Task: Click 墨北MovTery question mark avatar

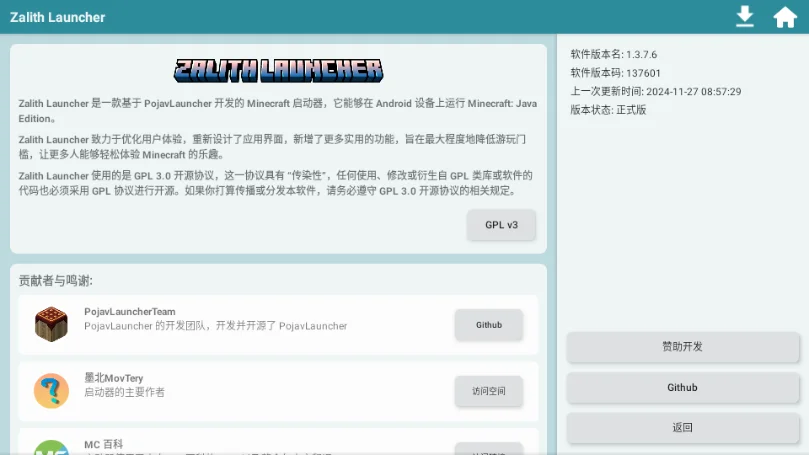Action: (x=51, y=391)
